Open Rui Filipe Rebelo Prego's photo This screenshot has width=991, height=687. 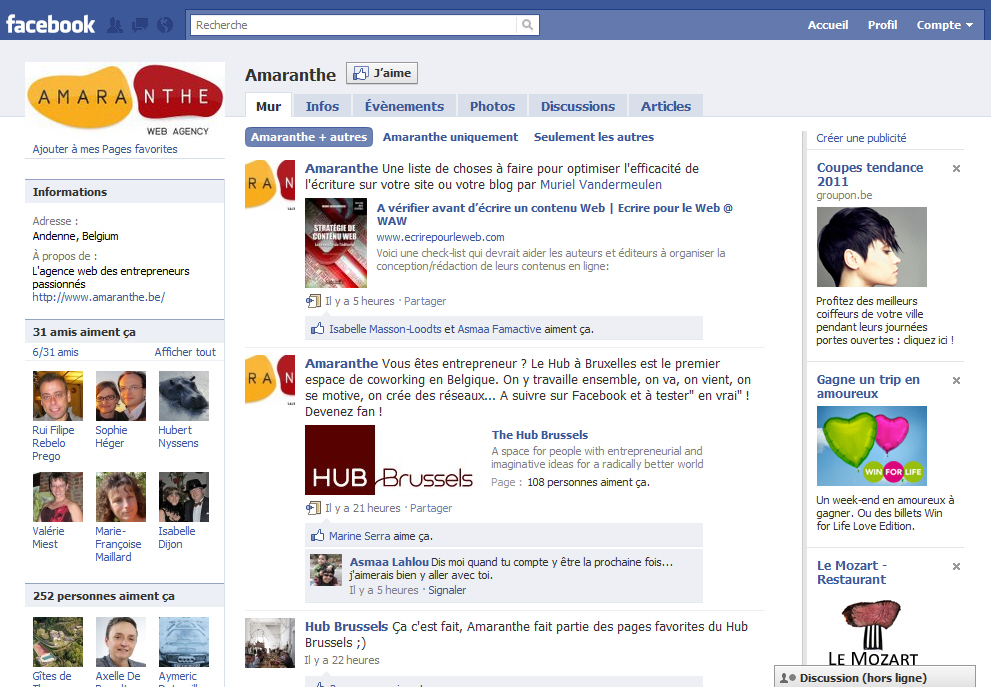pos(58,396)
